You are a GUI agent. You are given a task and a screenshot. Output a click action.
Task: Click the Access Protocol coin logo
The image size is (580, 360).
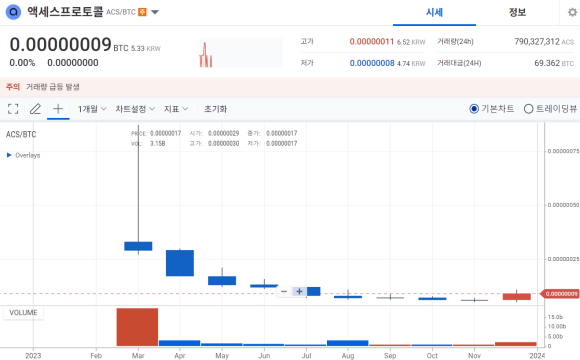click(x=13, y=12)
